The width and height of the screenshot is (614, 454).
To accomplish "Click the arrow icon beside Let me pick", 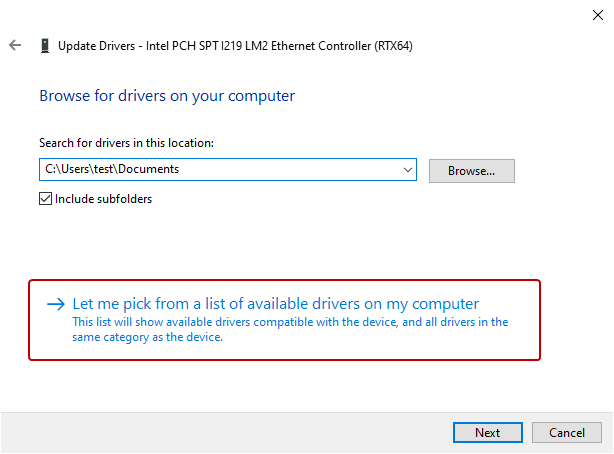I will coord(56,304).
